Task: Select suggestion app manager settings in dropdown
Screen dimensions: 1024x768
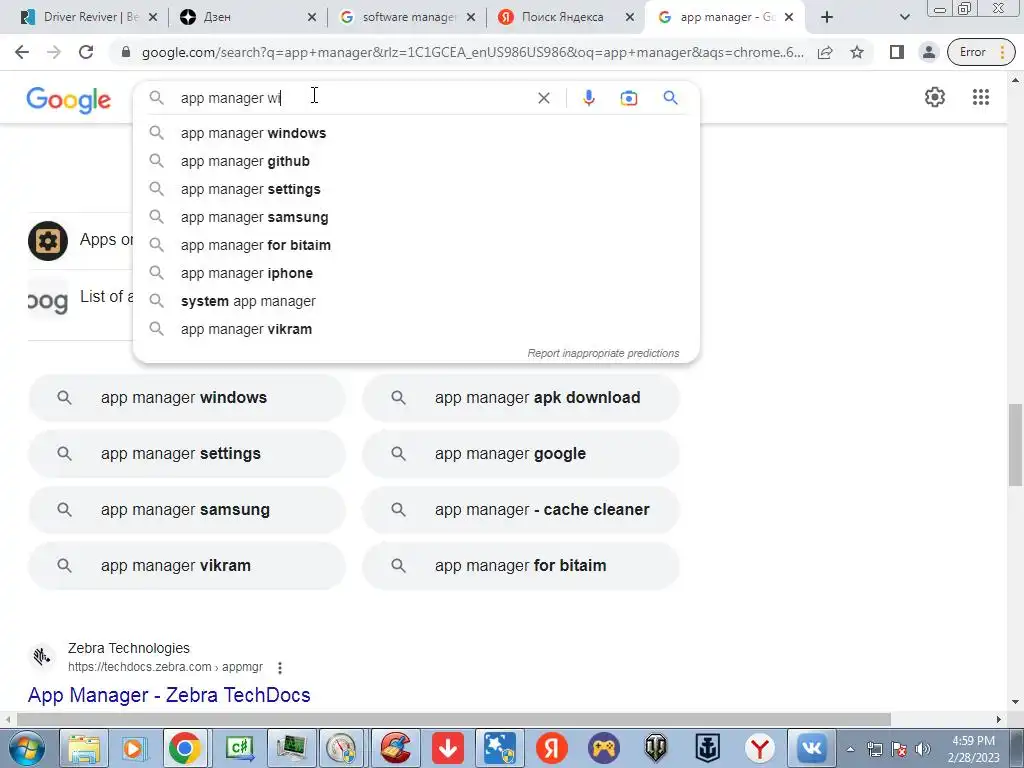Action: pos(416,189)
